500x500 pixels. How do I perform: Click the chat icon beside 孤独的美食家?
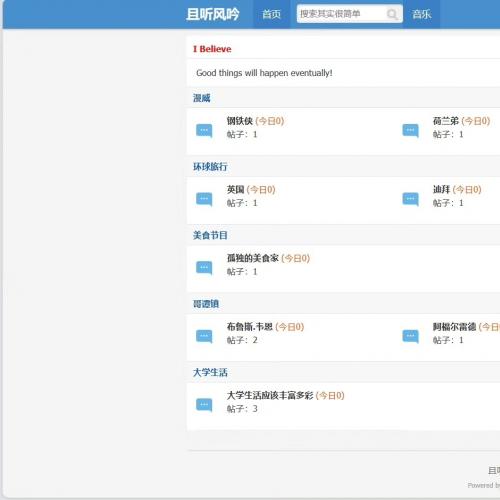(x=204, y=268)
